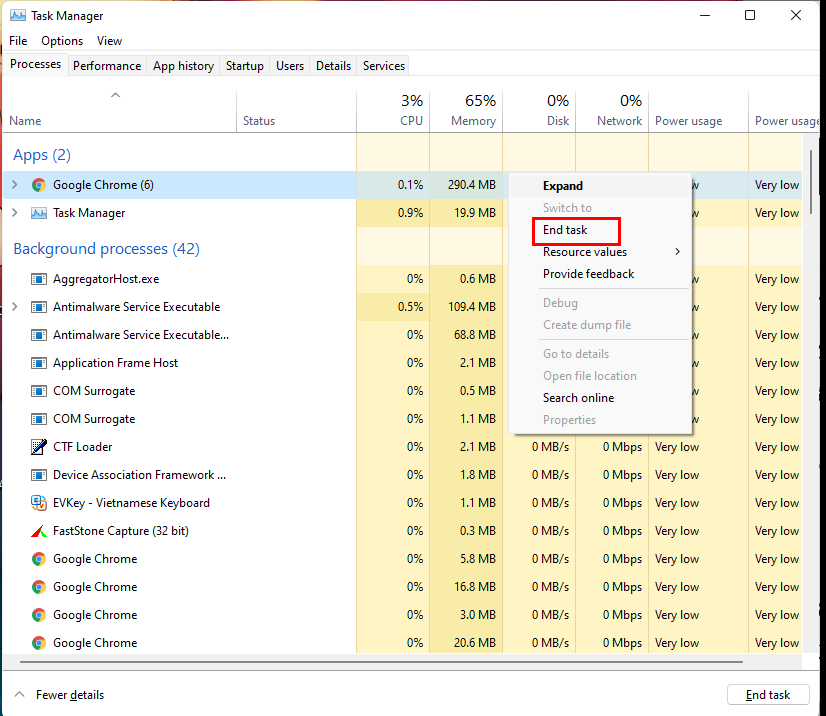Click the Chrome icon with 16.8 MB memory

38,587
